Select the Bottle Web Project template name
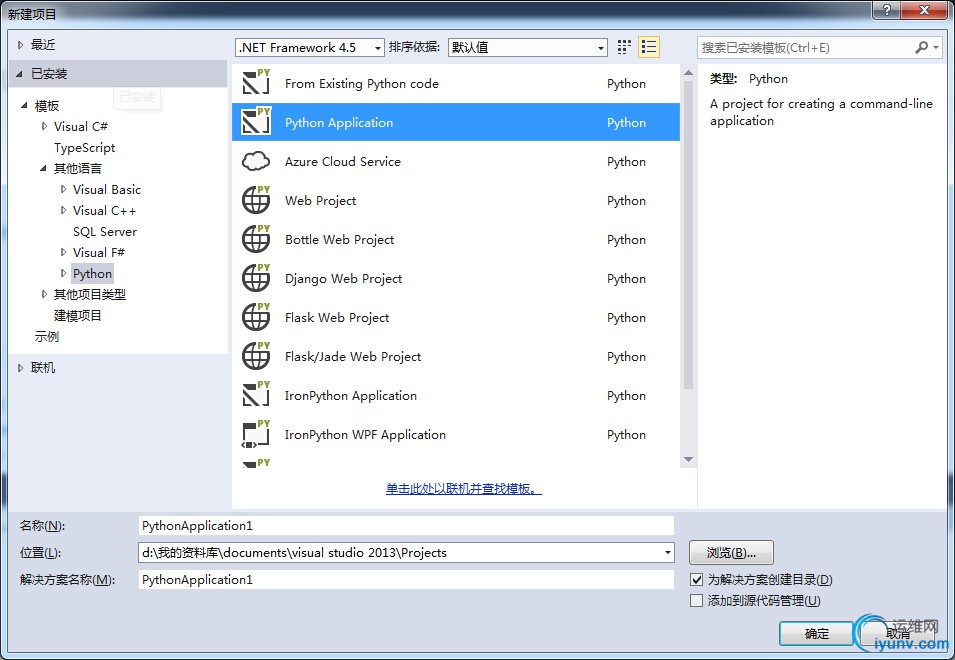955x660 pixels. [x=339, y=239]
